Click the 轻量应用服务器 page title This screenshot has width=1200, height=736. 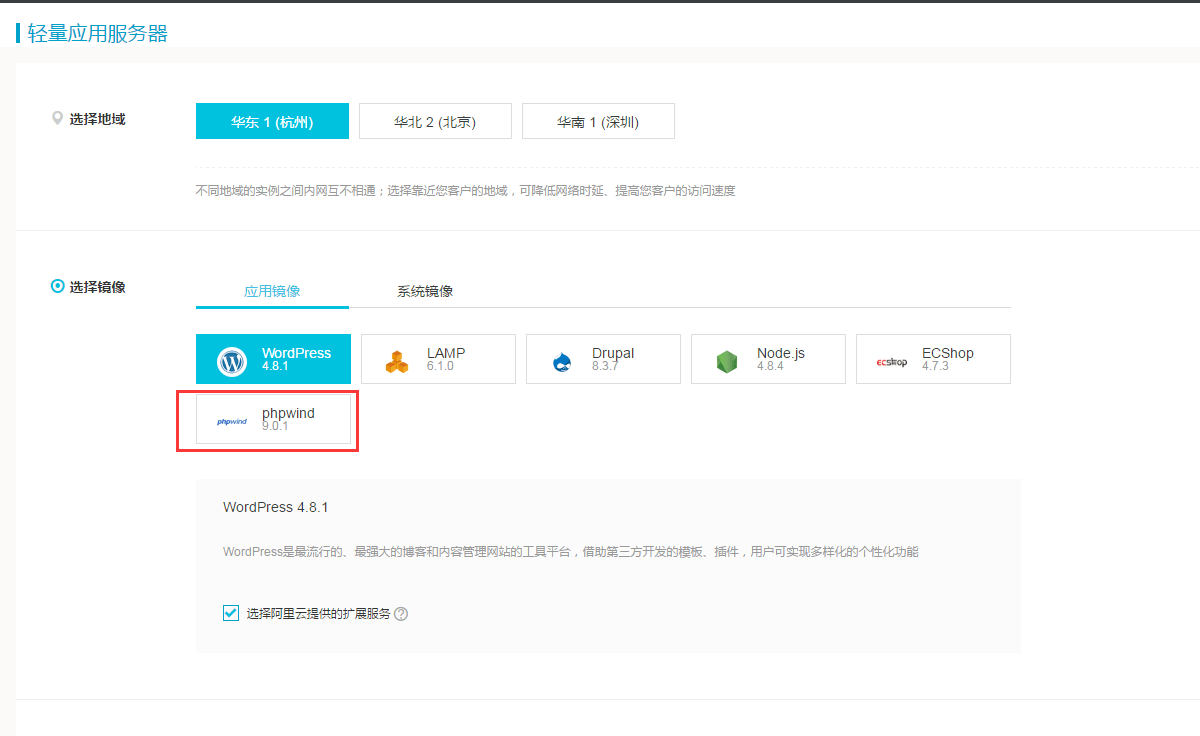tap(98, 33)
